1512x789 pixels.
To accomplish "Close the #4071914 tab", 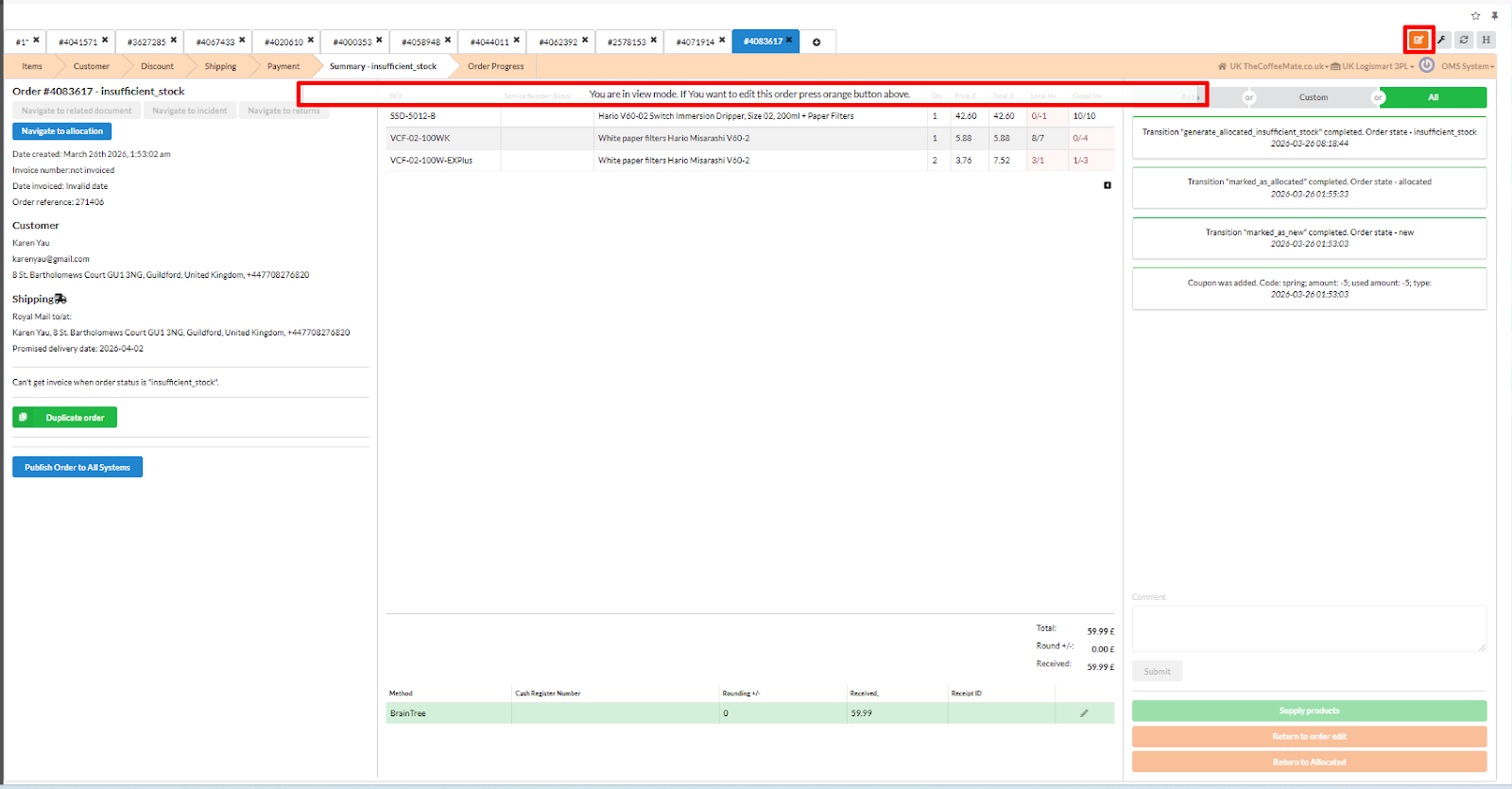I will pos(722,40).
